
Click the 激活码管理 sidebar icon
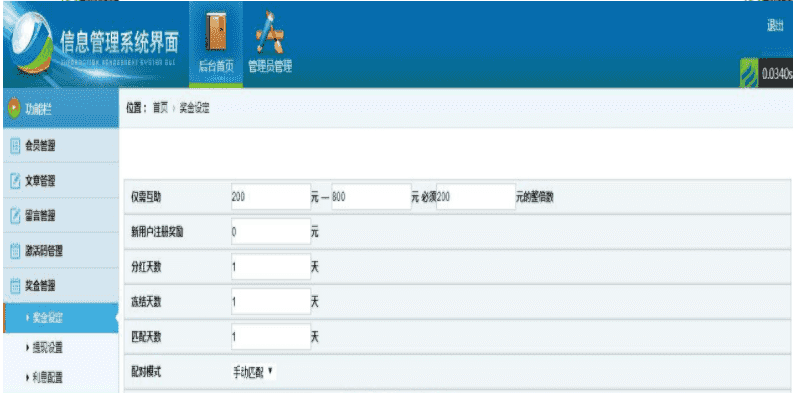(15, 251)
